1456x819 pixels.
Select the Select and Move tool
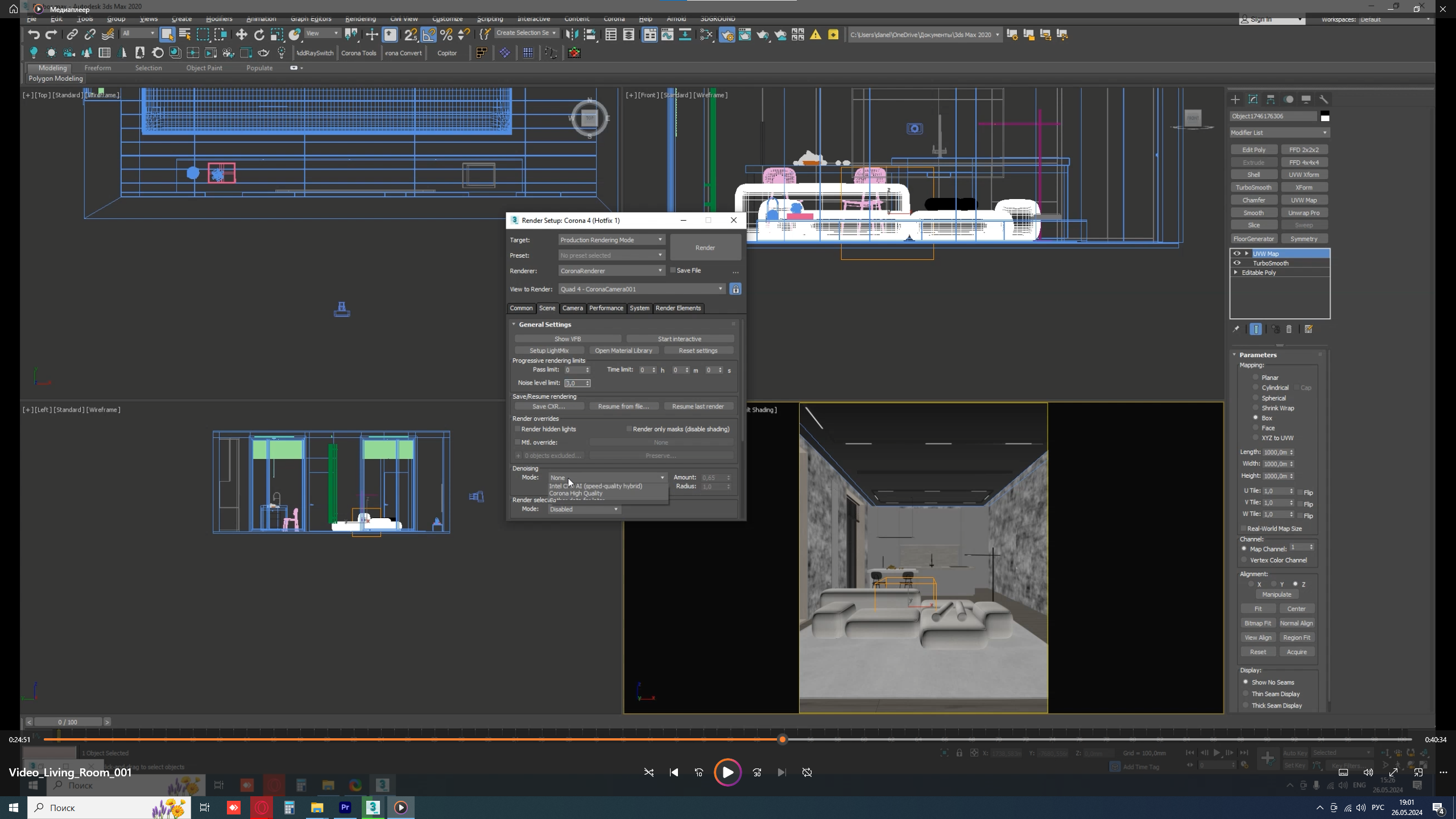[242, 34]
